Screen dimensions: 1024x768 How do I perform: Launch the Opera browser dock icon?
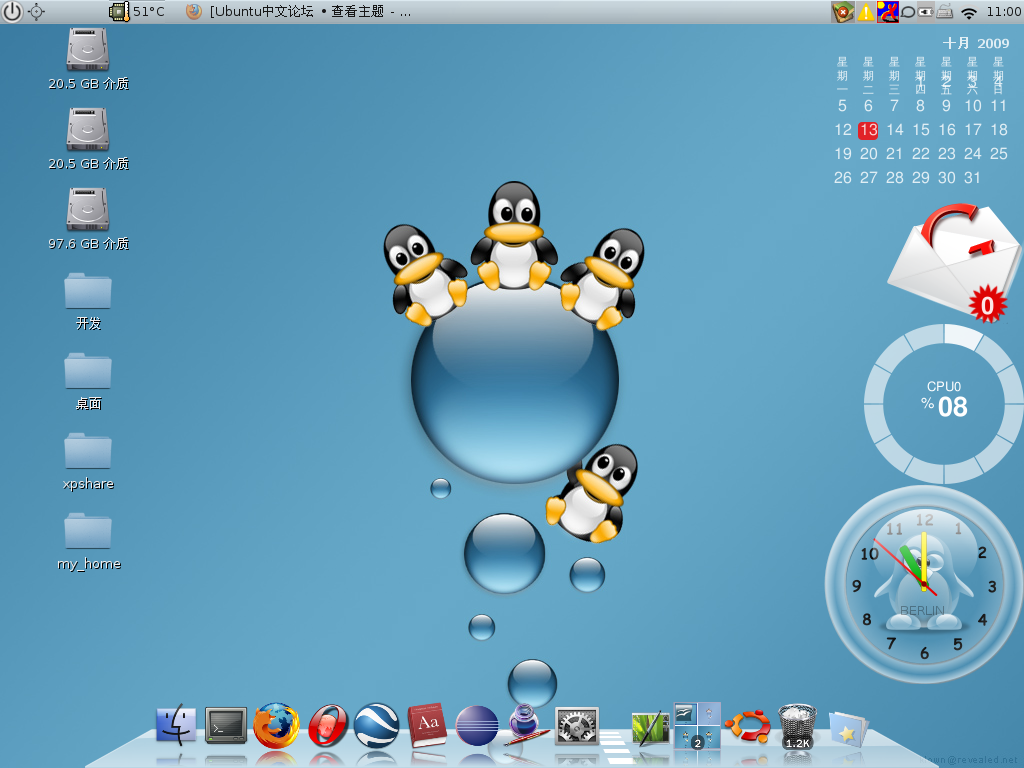coord(328,725)
